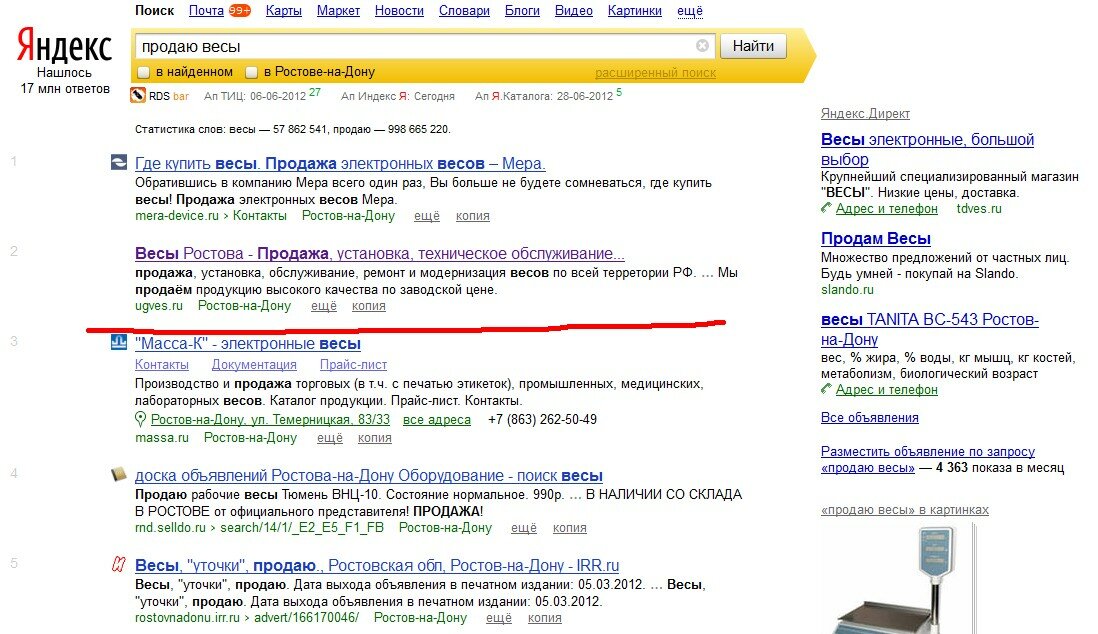The image size is (1098, 634).
Task: Open the Яндекс logo homepage
Action: pyautogui.click(x=64, y=47)
